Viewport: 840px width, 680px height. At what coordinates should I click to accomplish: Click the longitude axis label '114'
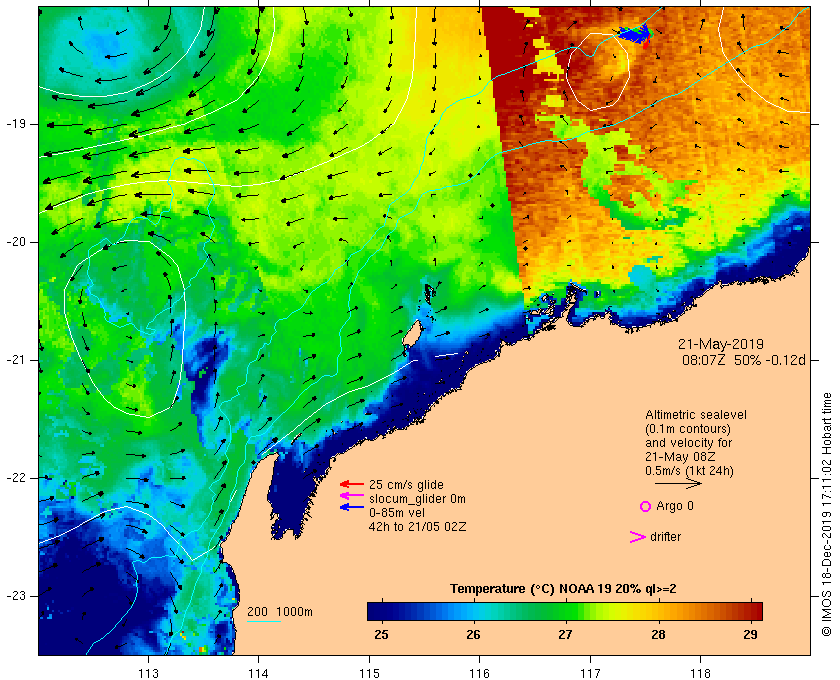pyautogui.click(x=259, y=674)
